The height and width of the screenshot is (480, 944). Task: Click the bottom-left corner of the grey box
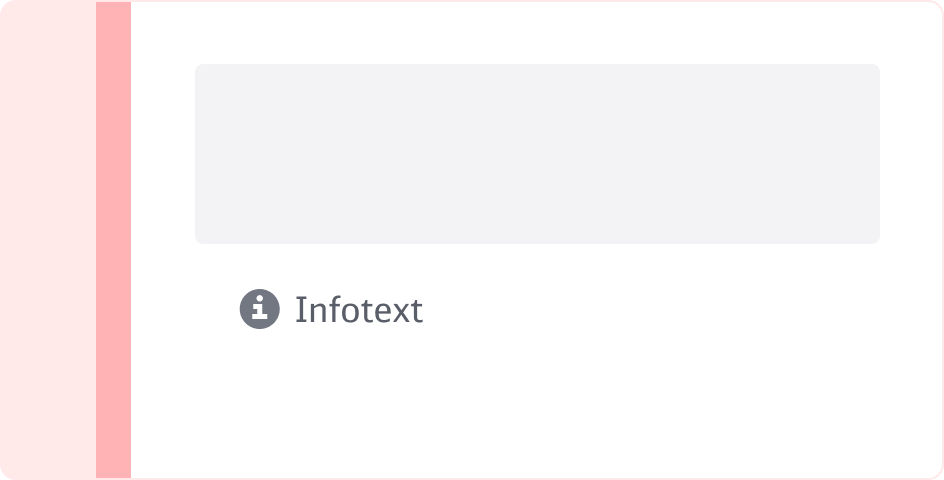pyautogui.click(x=199, y=240)
